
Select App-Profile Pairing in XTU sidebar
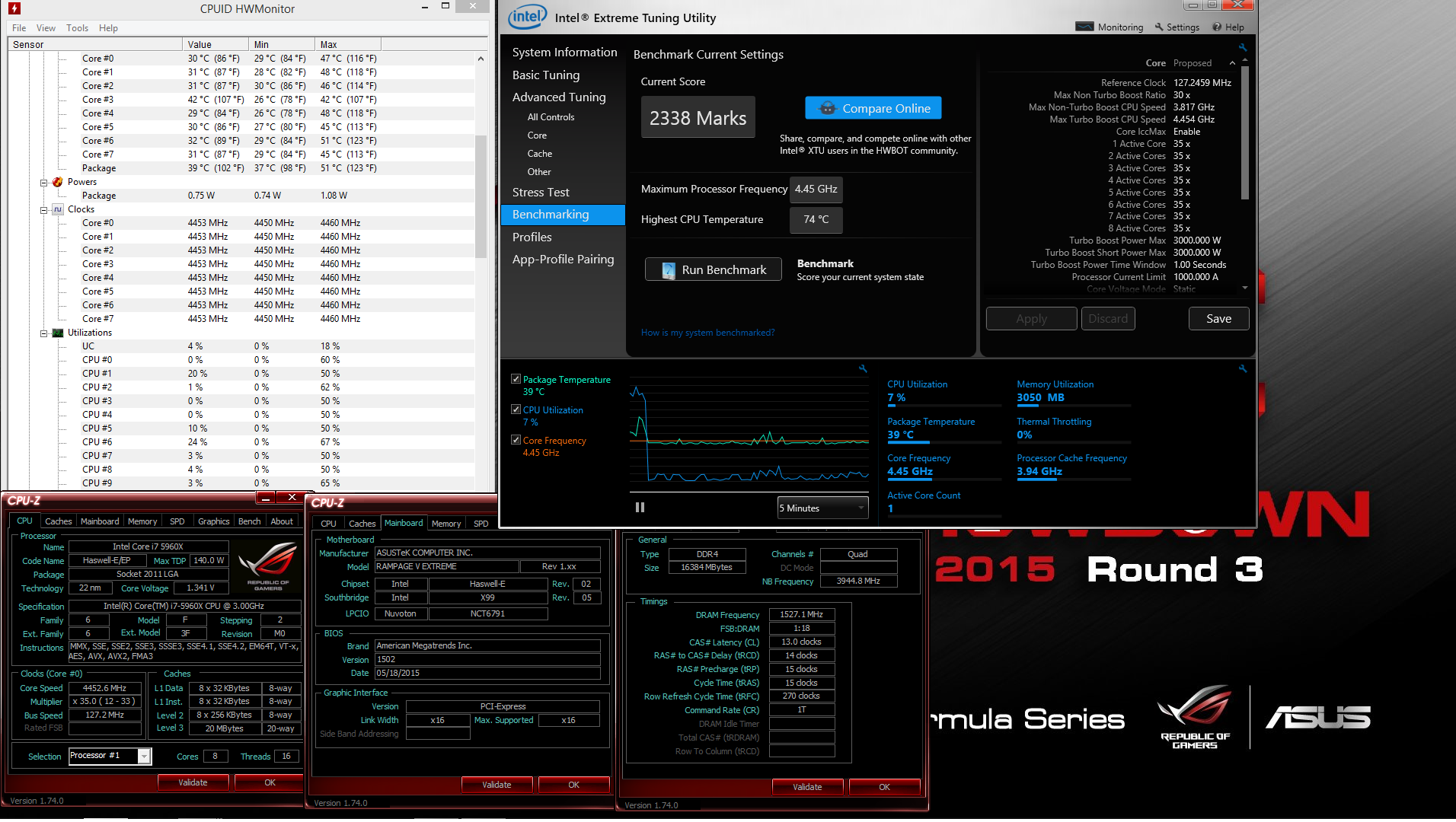[x=563, y=260]
